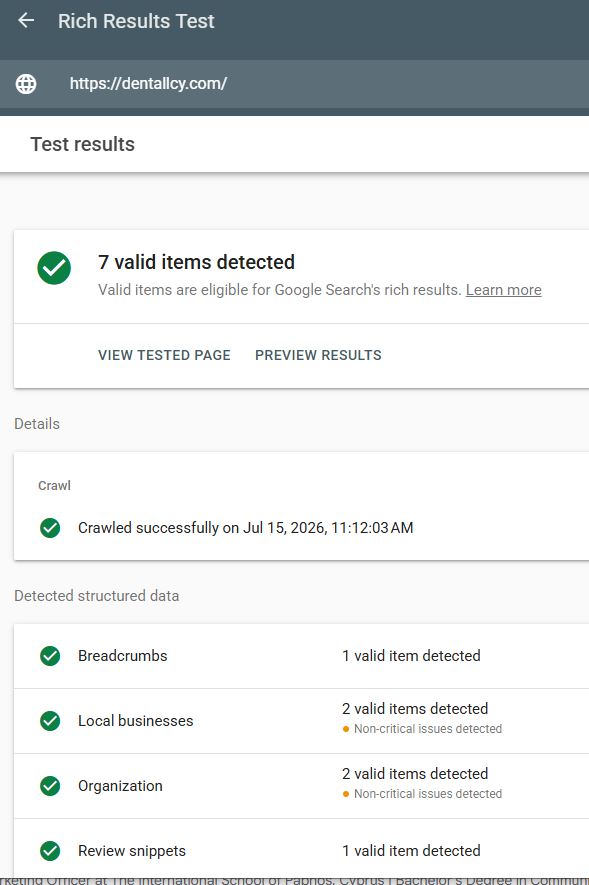Expand the Breadcrumbs structured data row
This screenshot has height=885, width=589.
point(301,656)
